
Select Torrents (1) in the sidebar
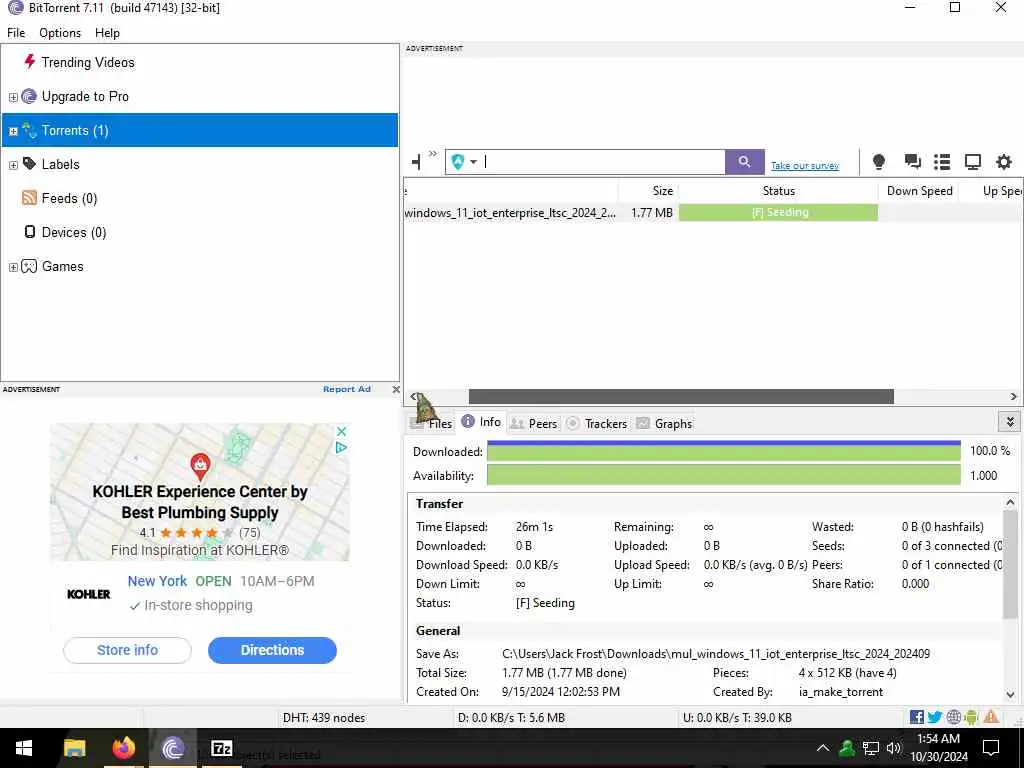click(x=200, y=130)
